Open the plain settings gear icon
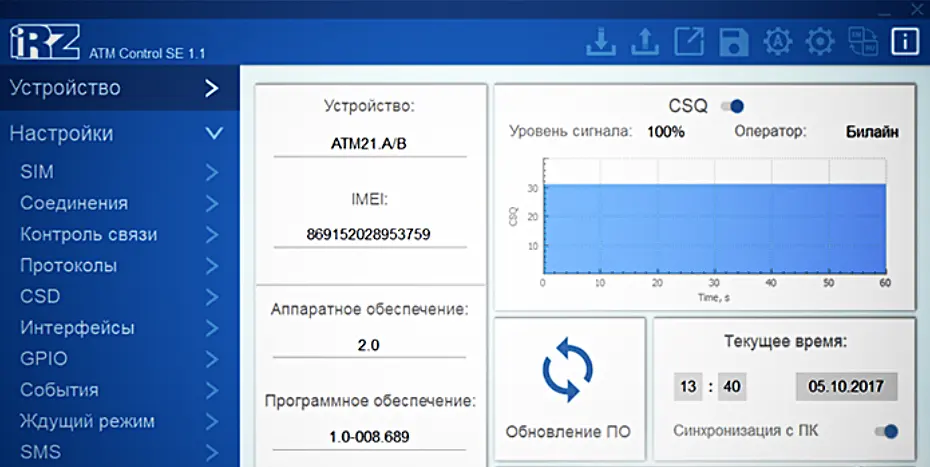This screenshot has width=930, height=467. point(820,42)
